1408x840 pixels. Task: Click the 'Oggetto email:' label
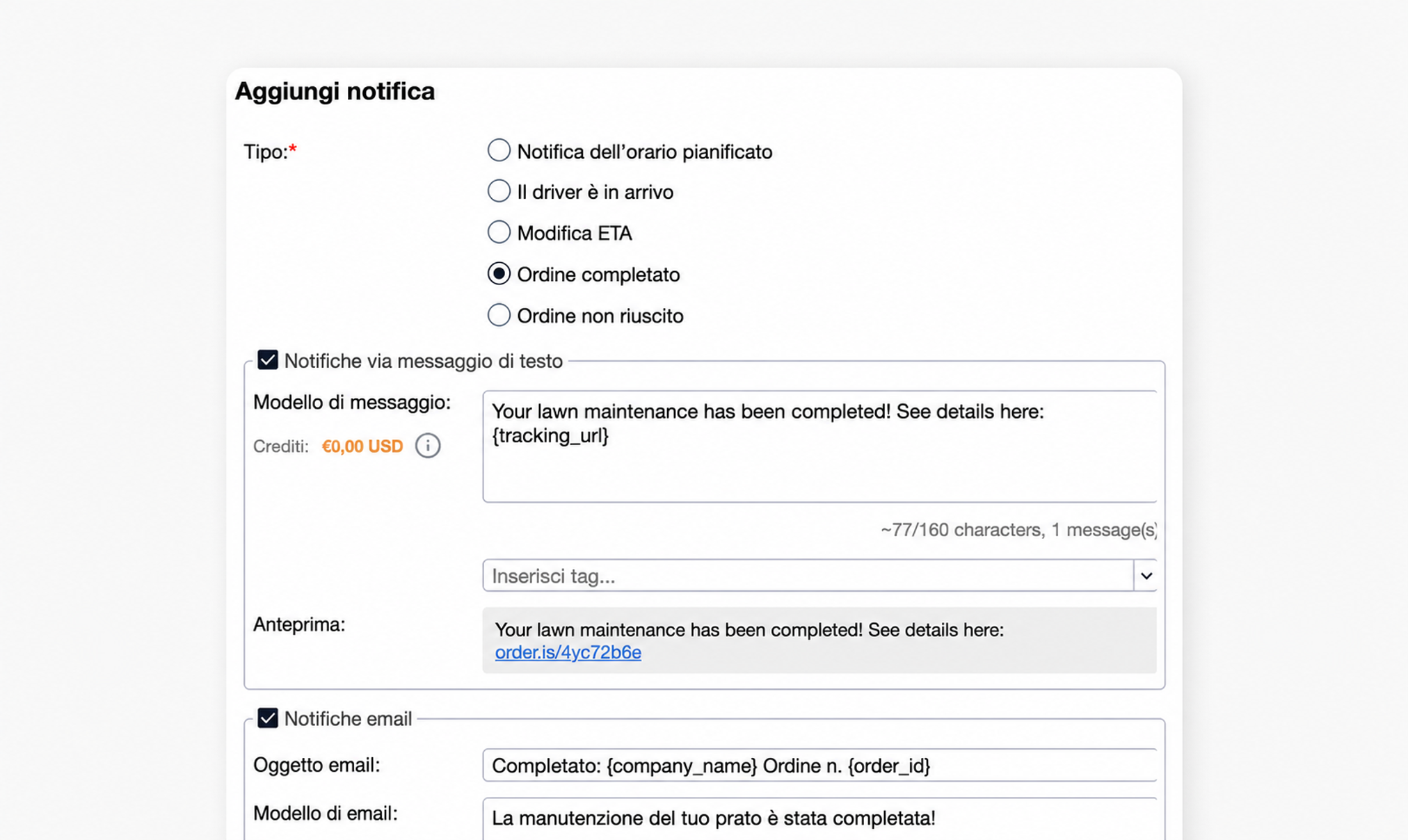[x=317, y=765]
